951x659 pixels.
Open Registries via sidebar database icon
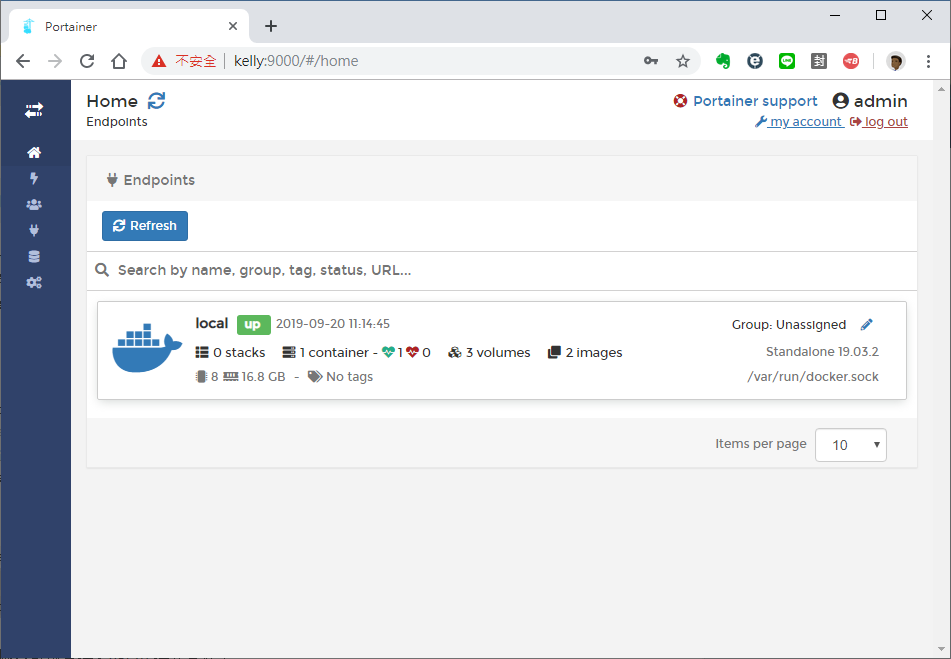click(34, 256)
